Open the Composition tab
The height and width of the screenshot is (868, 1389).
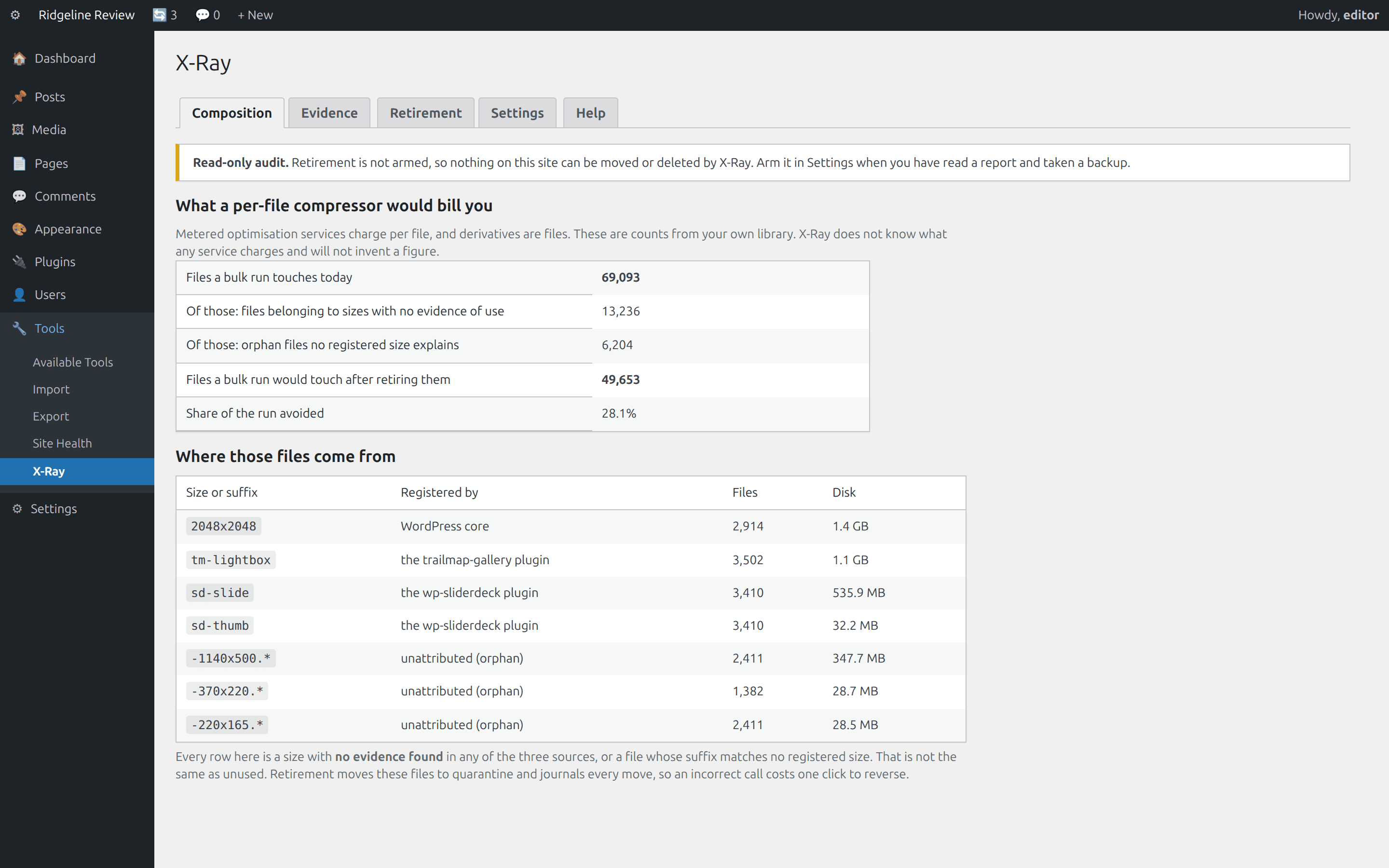[232, 113]
